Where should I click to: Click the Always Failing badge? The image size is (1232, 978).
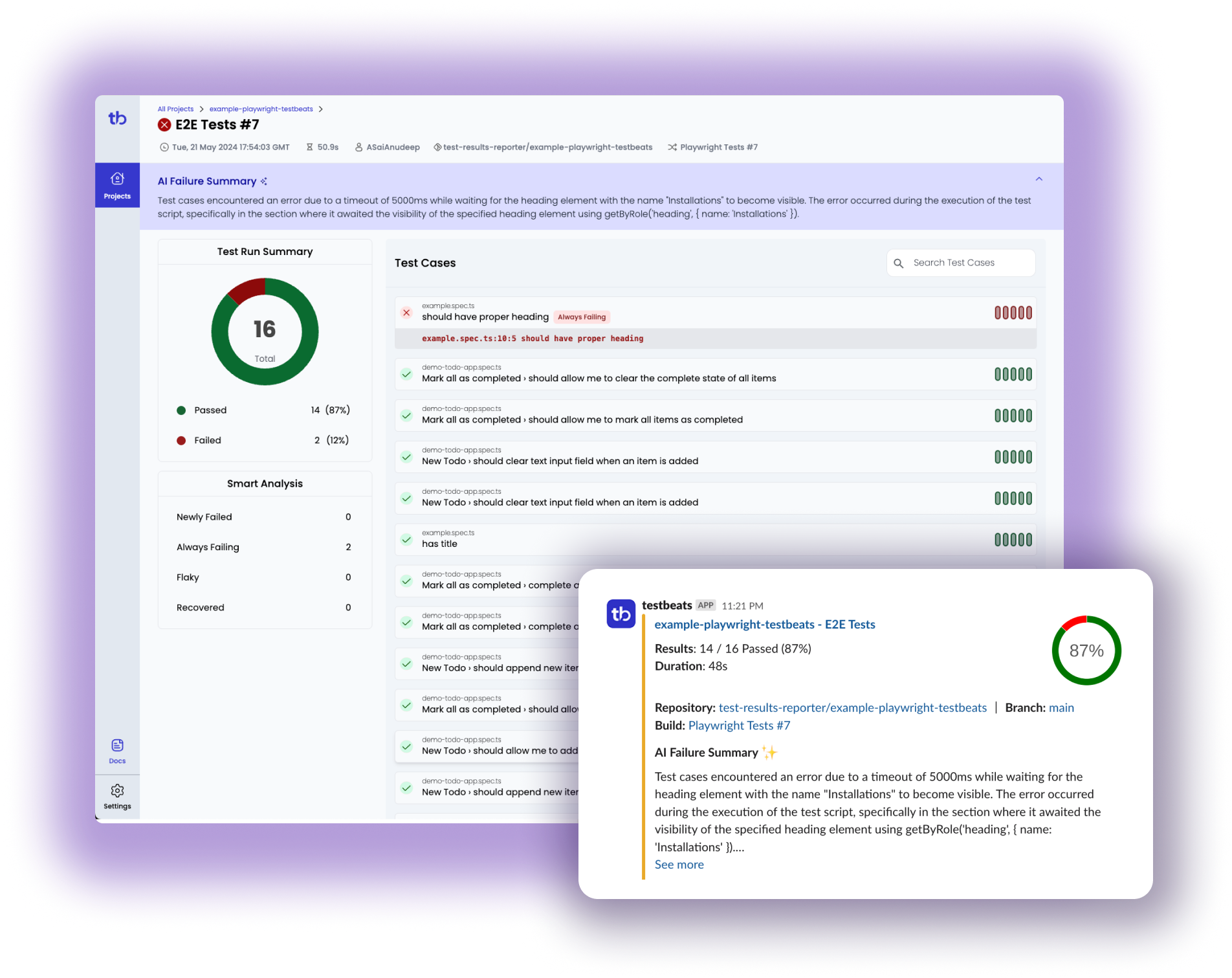pos(582,317)
